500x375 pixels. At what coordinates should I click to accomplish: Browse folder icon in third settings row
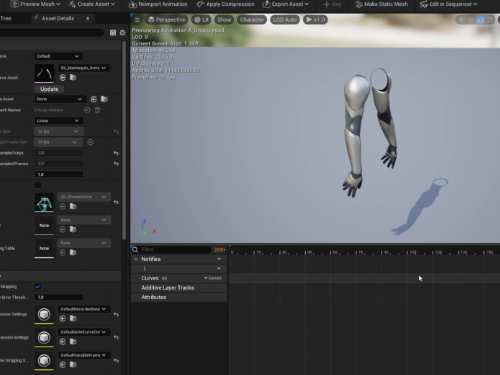click(x=73, y=365)
